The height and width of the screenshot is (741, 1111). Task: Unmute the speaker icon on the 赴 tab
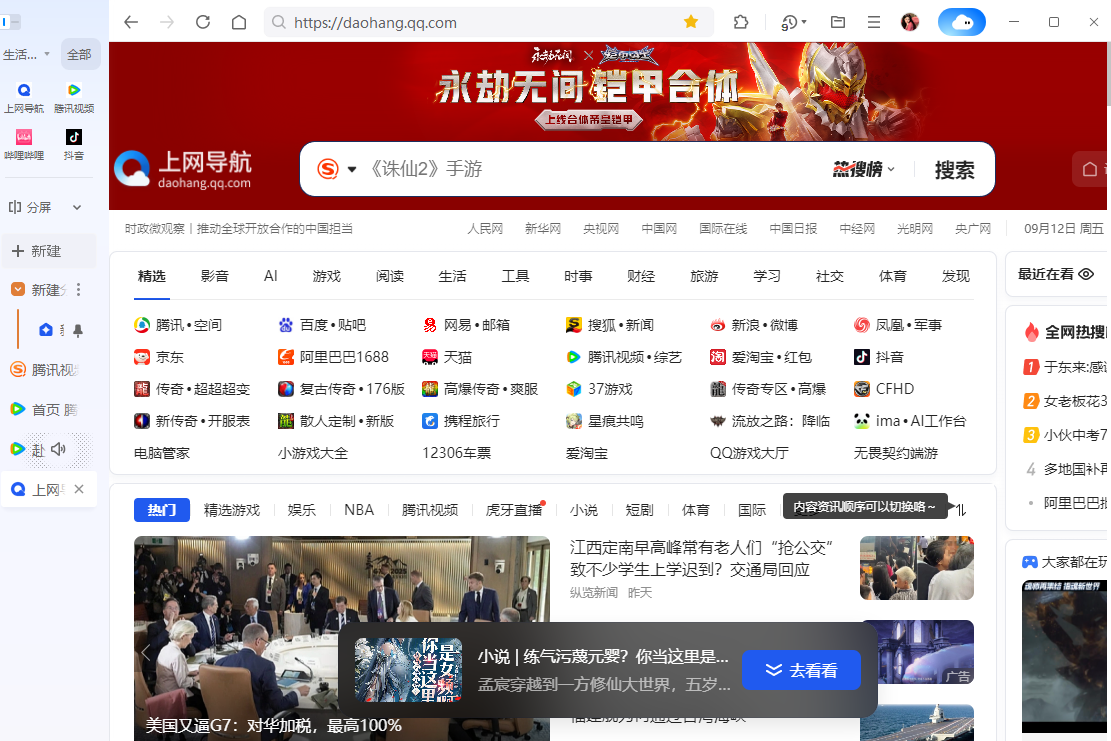58,449
